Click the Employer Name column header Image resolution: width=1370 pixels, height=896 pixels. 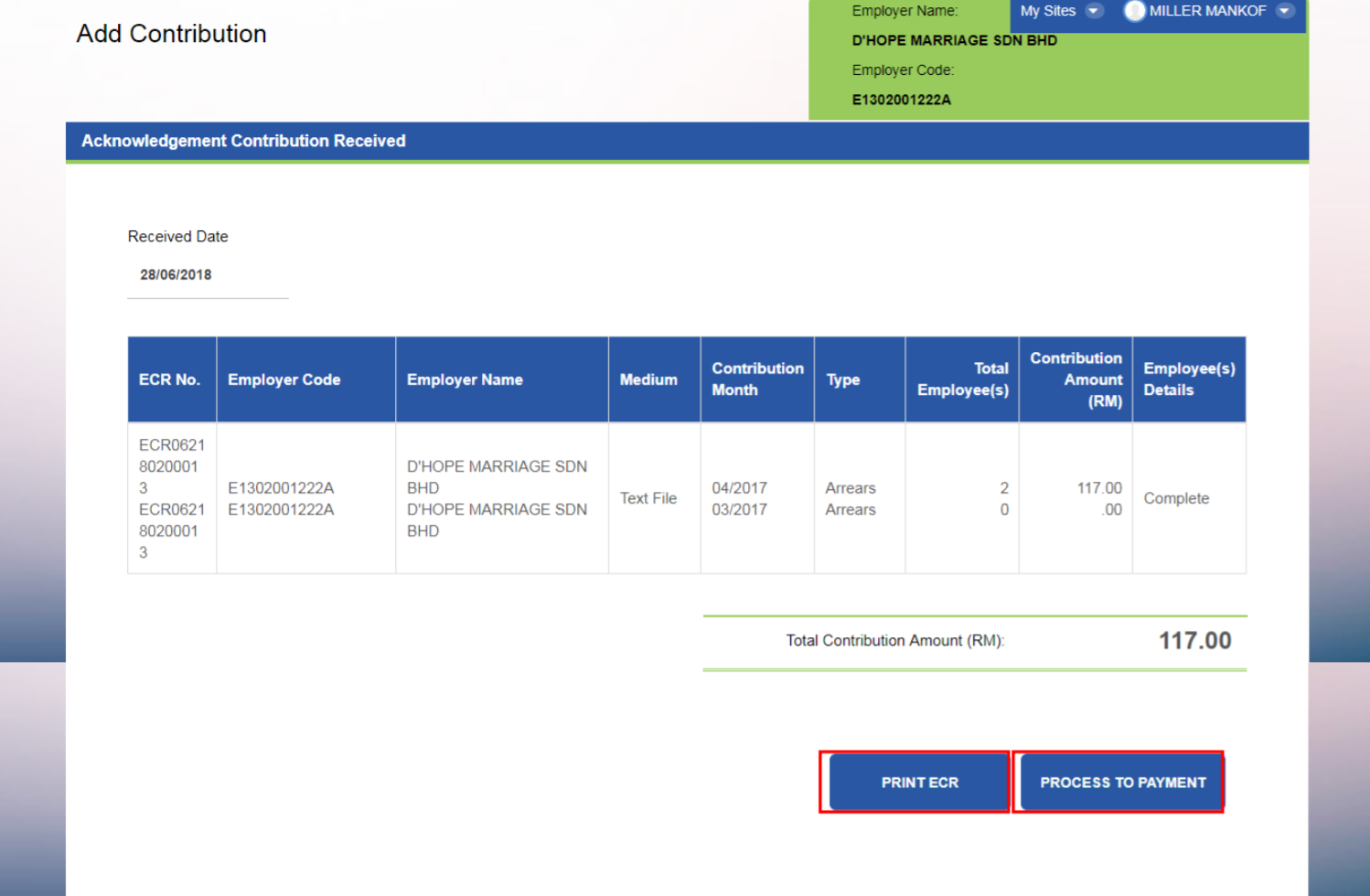(x=502, y=379)
